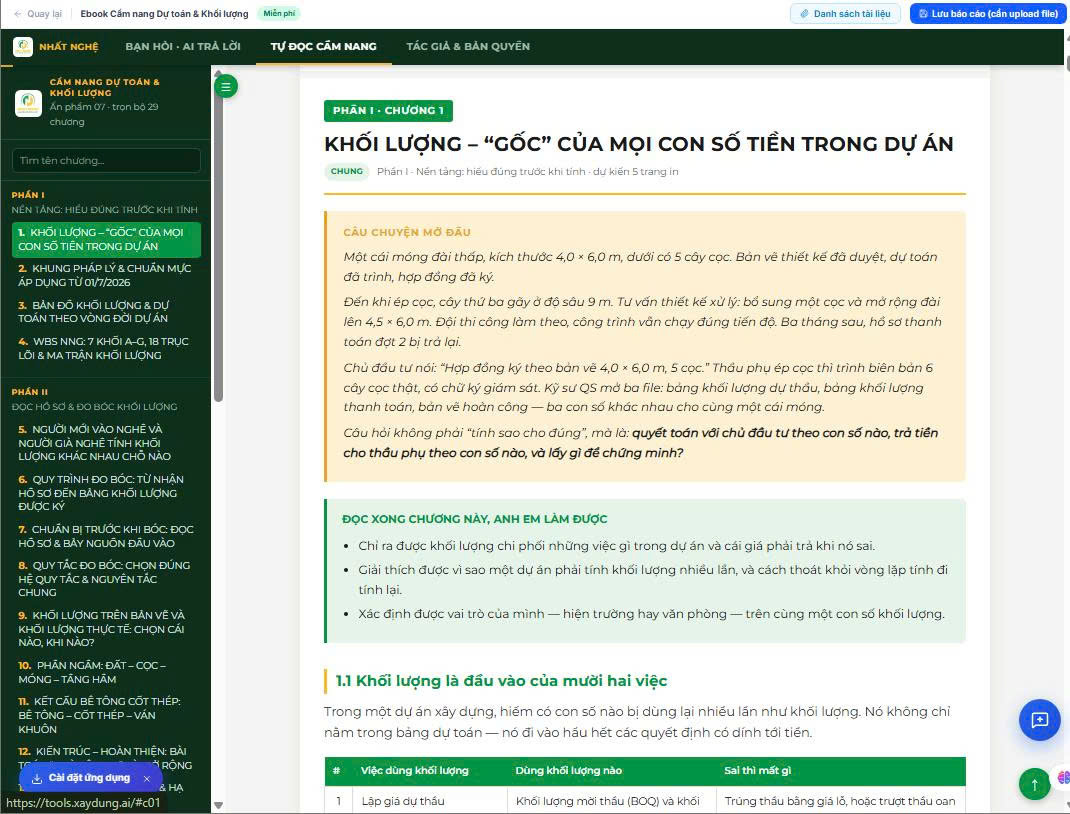Screen dimensions: 1070x814
Task: Open chapter 1 Khối lượng – Gốc của mọi con số
Action: 106,239
